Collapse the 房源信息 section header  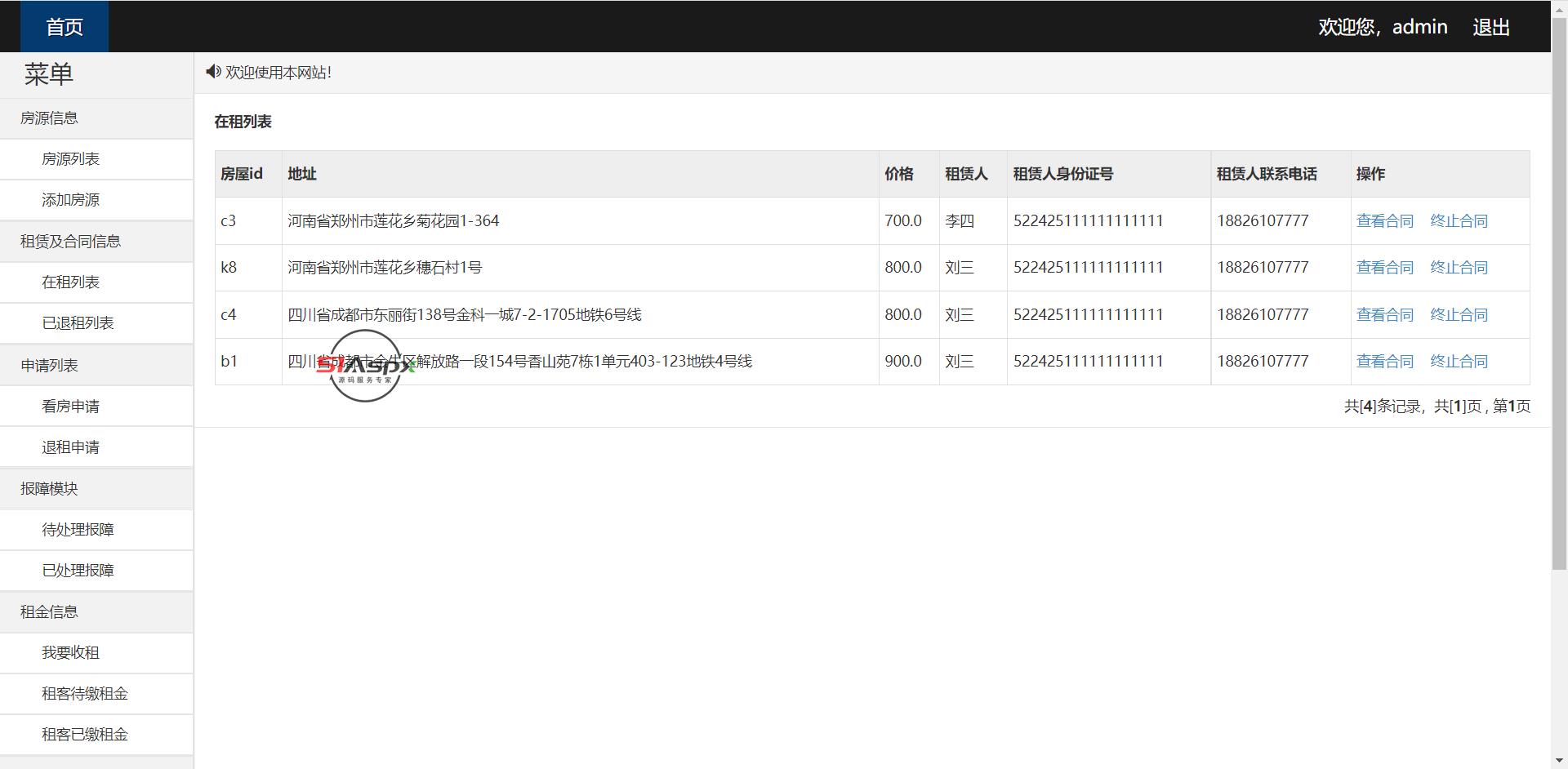(49, 118)
